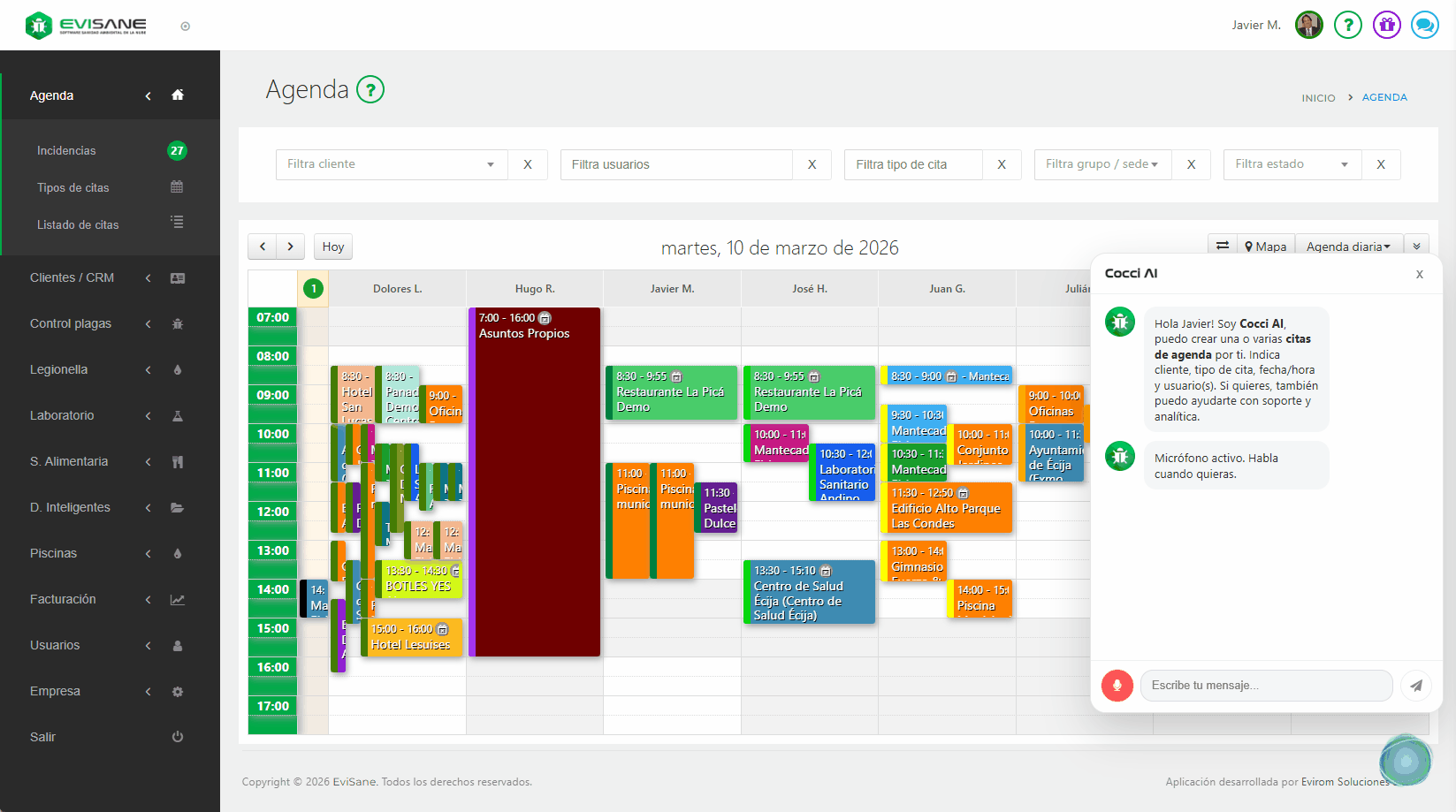This screenshot has width=1456, height=812.
Task: Expand the Control plagas sidebar section
Action: tap(71, 323)
